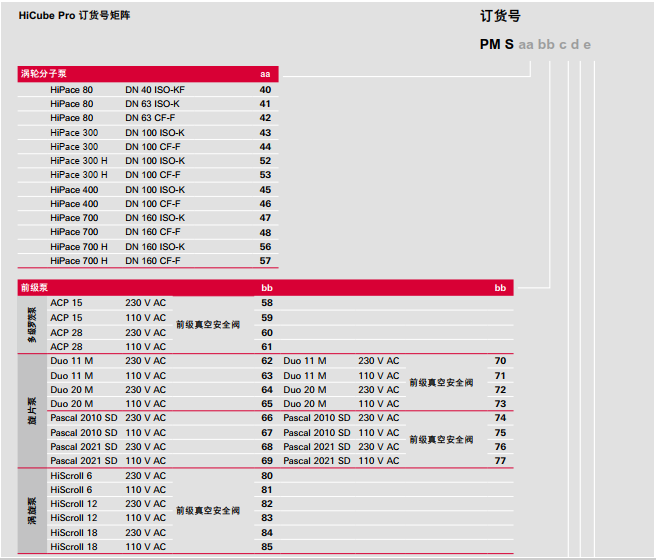The width and height of the screenshot is (656, 560).
Task: Click Pascal 2010 SD in the row coded 66
Action: (84, 418)
